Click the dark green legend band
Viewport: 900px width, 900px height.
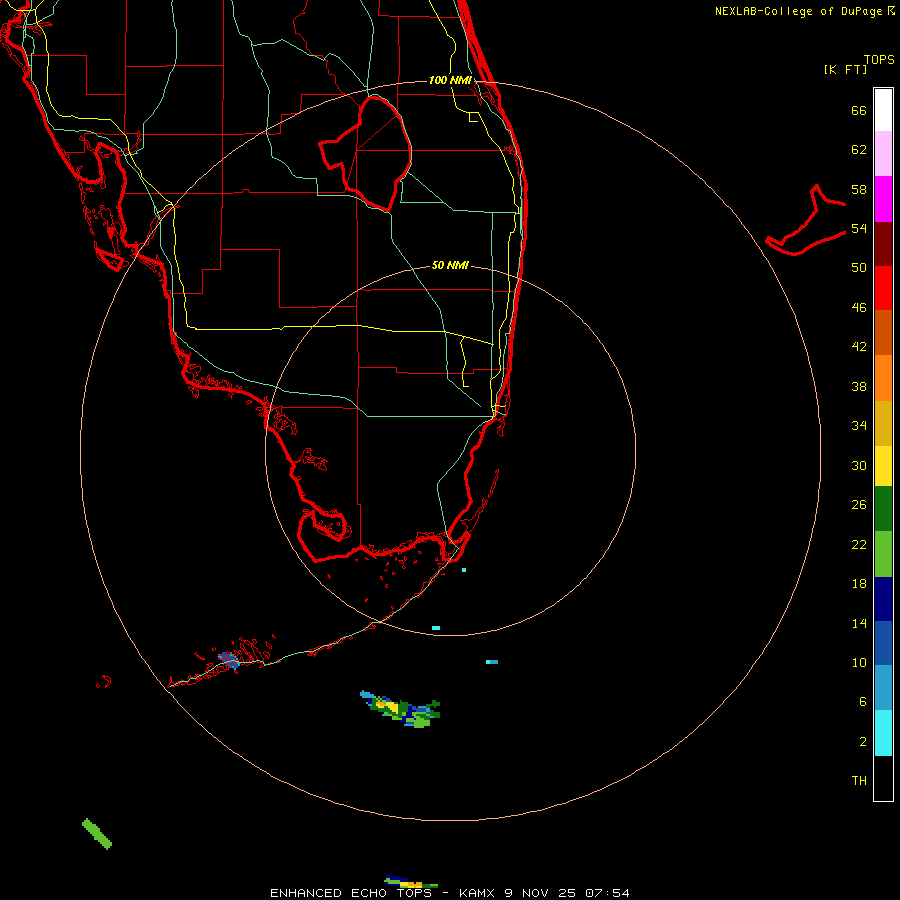[x=883, y=509]
